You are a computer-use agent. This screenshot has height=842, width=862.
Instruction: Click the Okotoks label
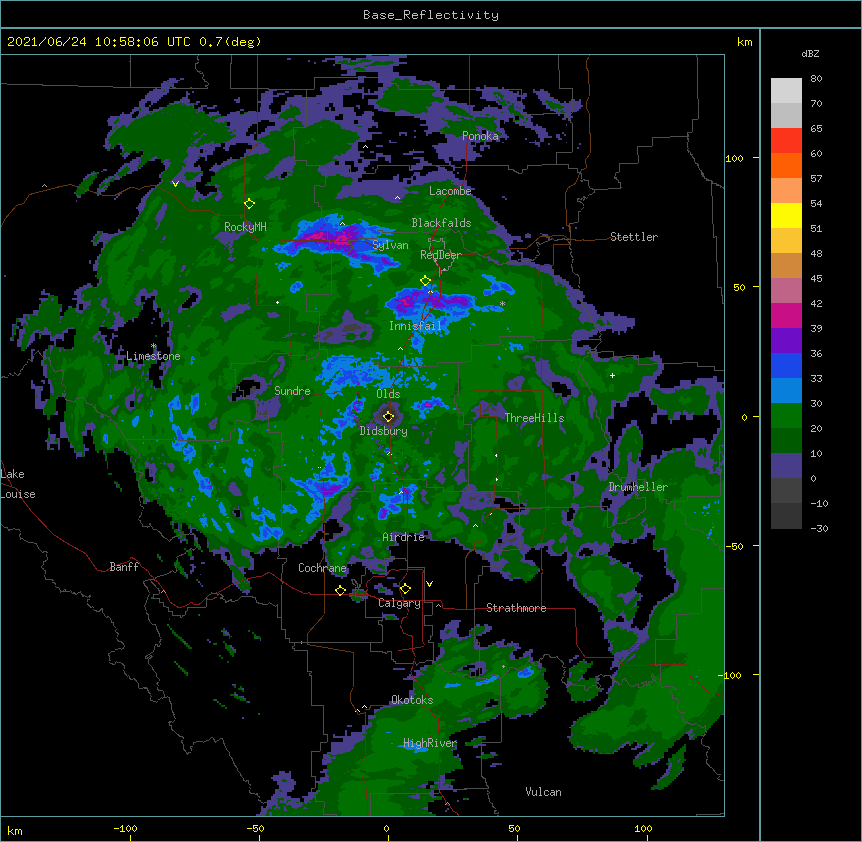point(412,700)
